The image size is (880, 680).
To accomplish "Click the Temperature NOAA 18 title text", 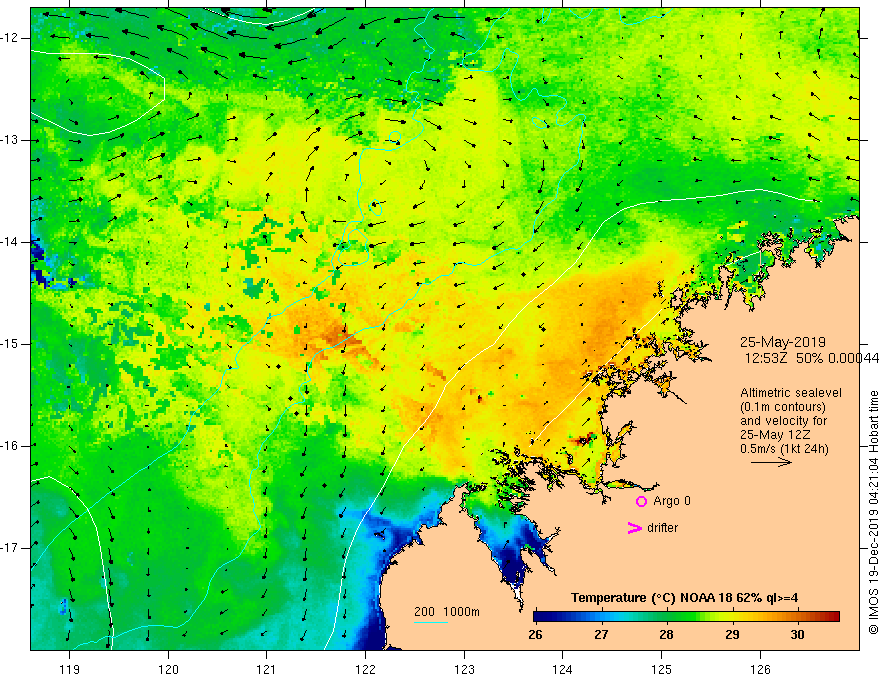I will coord(684,598).
